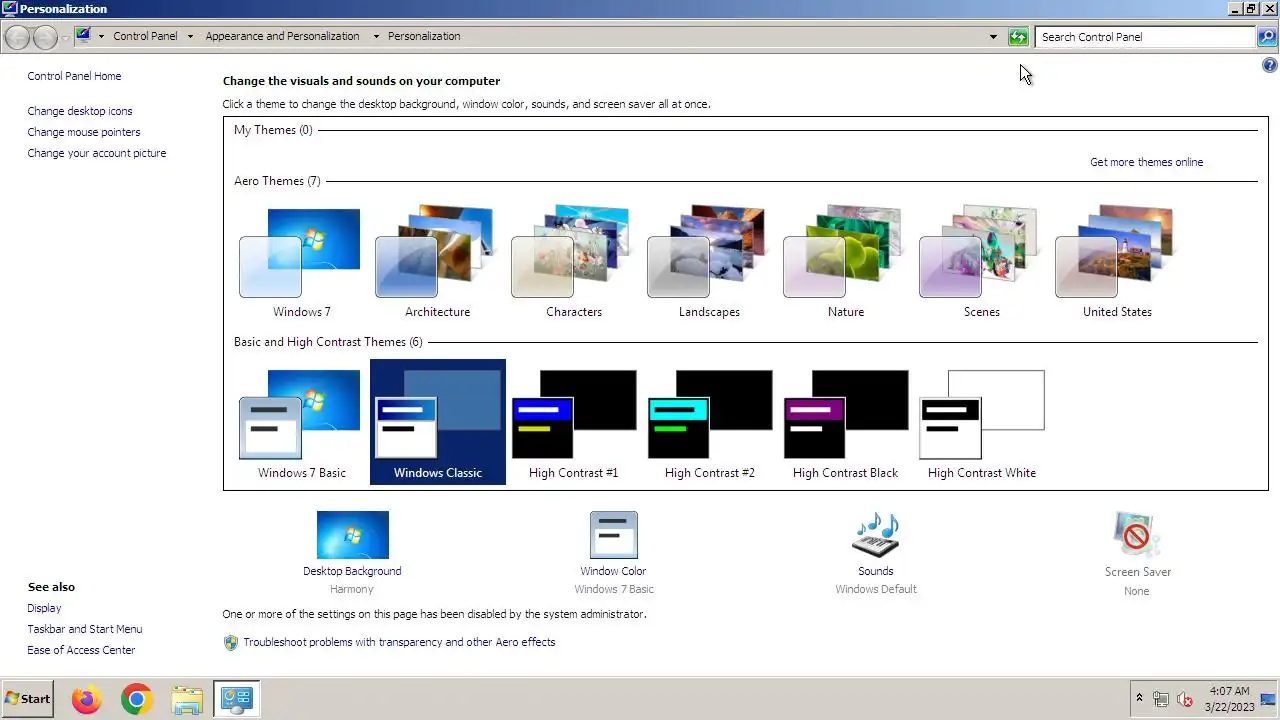The height and width of the screenshot is (720, 1280).
Task: Click Change desktop icons link
Action: click(80, 111)
